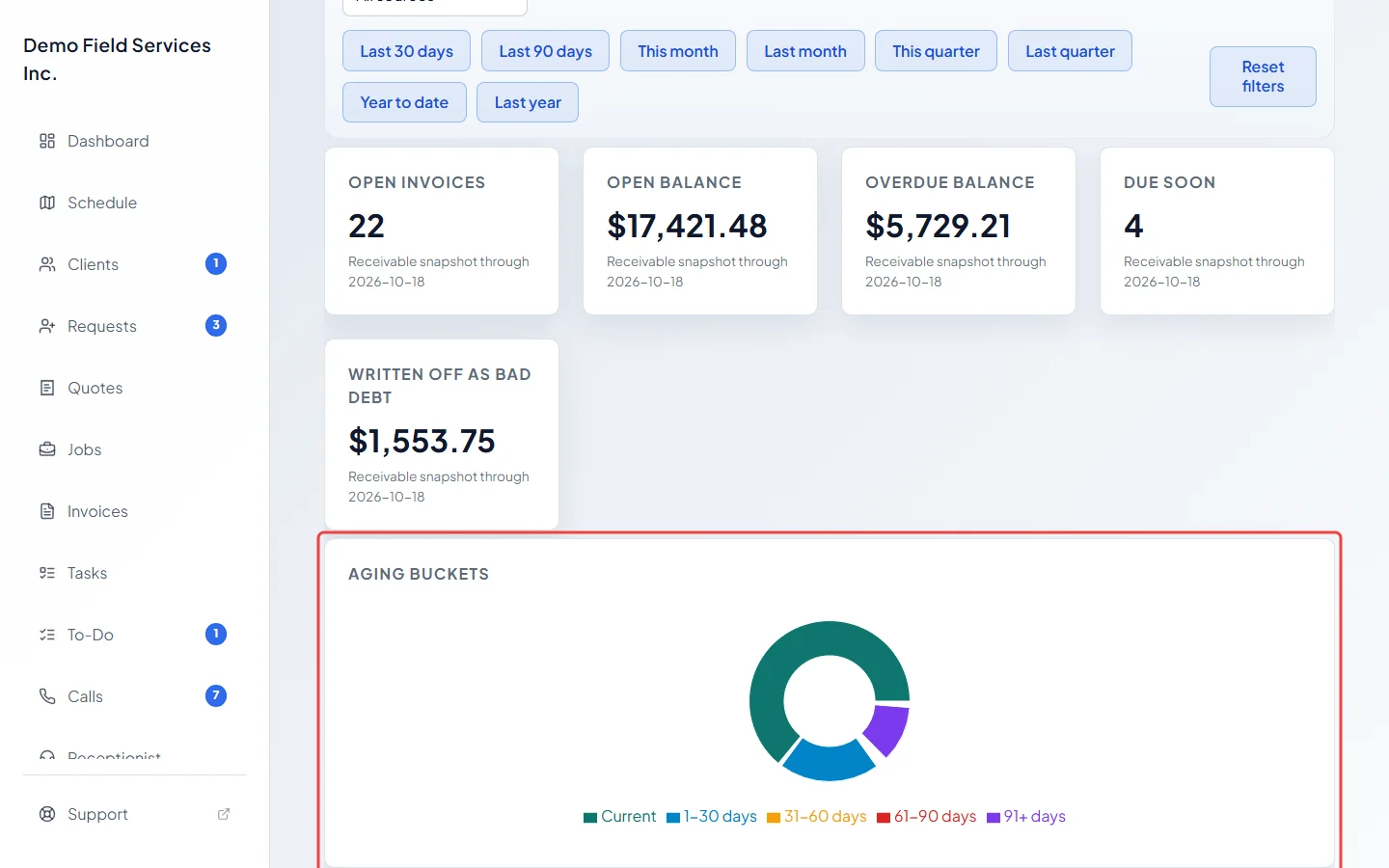Apply the Last 30 days filter
The image size is (1389, 868).
point(406,51)
